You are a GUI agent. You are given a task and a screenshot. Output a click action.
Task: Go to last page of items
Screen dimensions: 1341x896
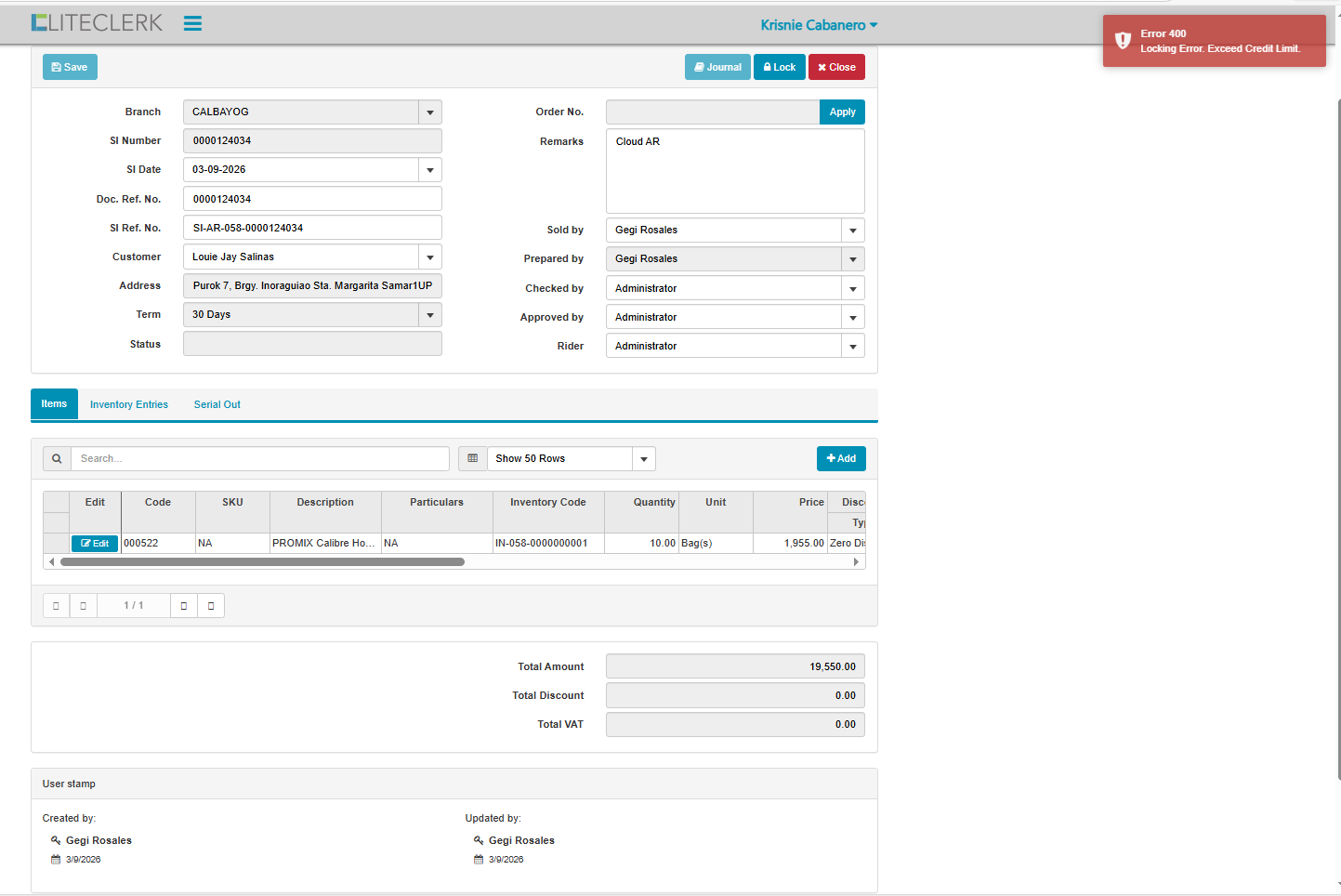pos(211,606)
